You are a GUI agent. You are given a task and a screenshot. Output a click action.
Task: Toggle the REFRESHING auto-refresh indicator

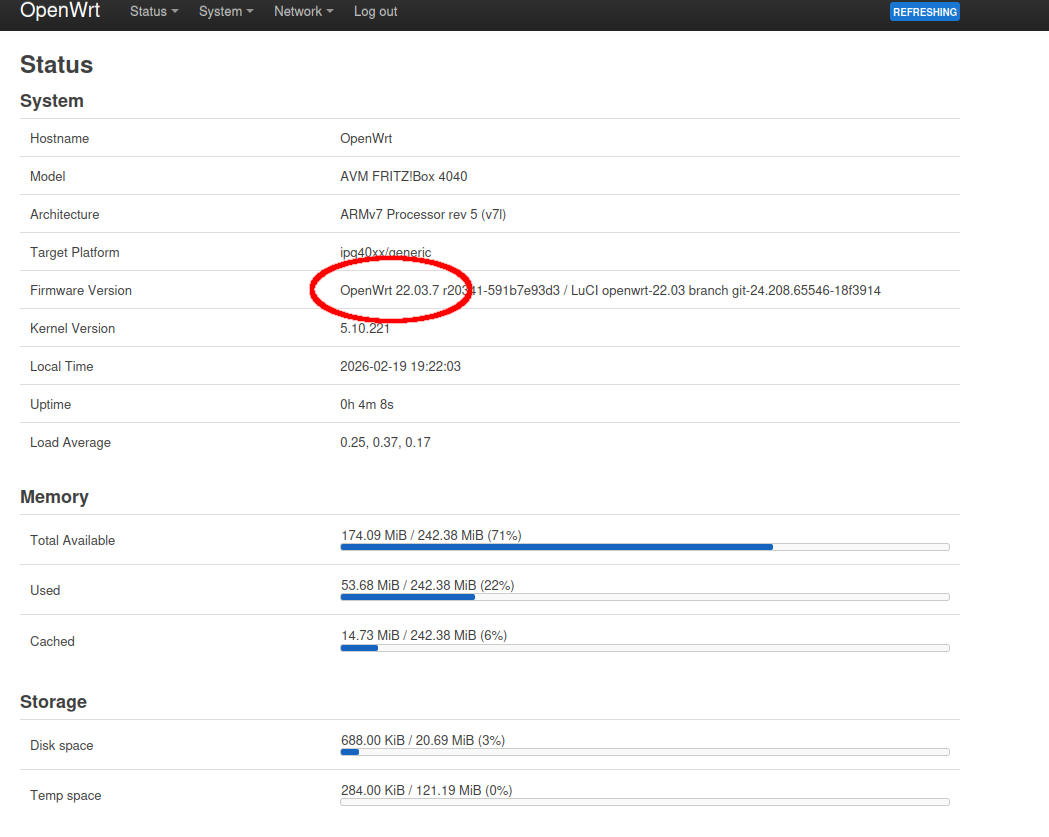tap(924, 12)
